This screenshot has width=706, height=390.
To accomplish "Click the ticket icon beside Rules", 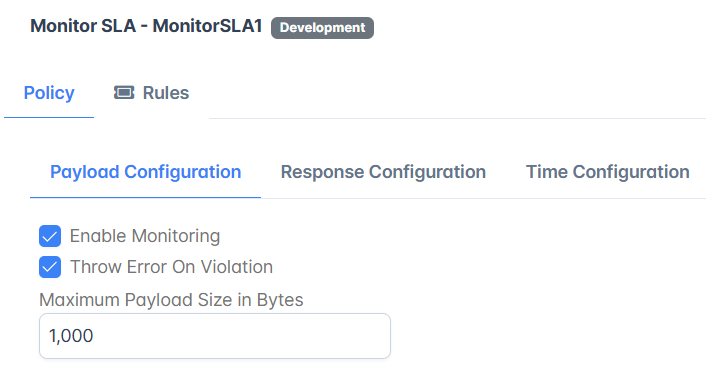I will (124, 93).
